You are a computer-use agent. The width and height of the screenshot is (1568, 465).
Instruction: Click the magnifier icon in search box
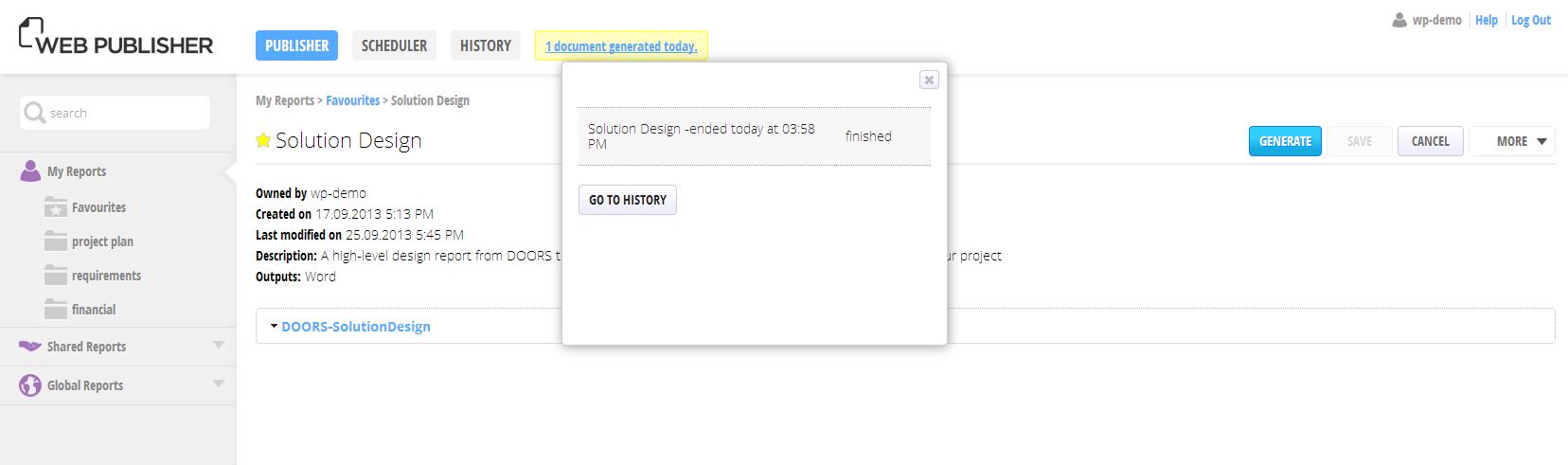click(x=34, y=113)
